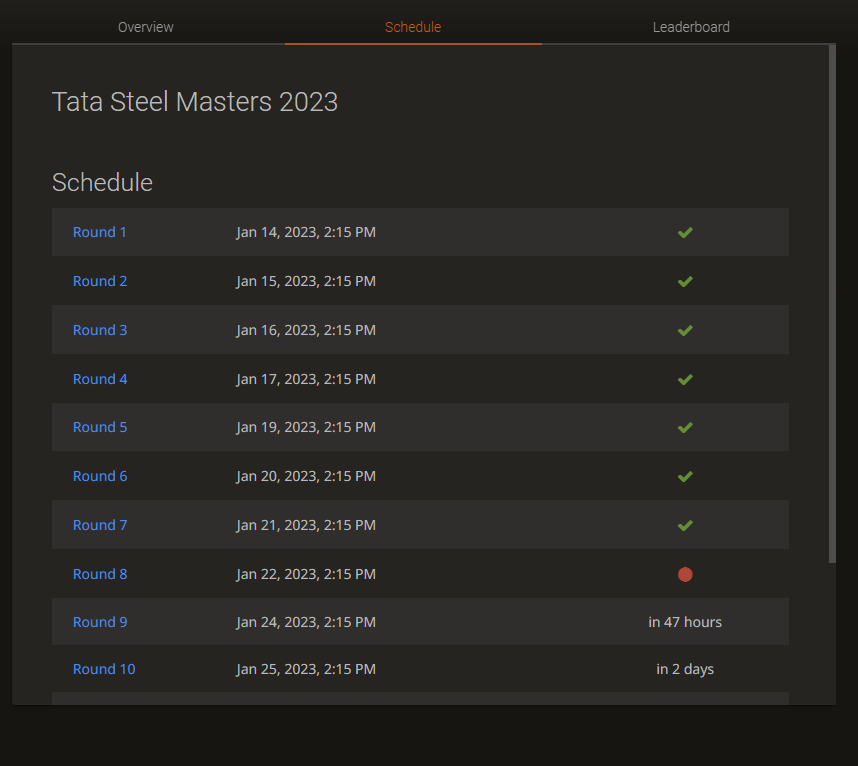Click the finished status icon for Round 6
The height and width of the screenshot is (766, 858).
pos(685,476)
